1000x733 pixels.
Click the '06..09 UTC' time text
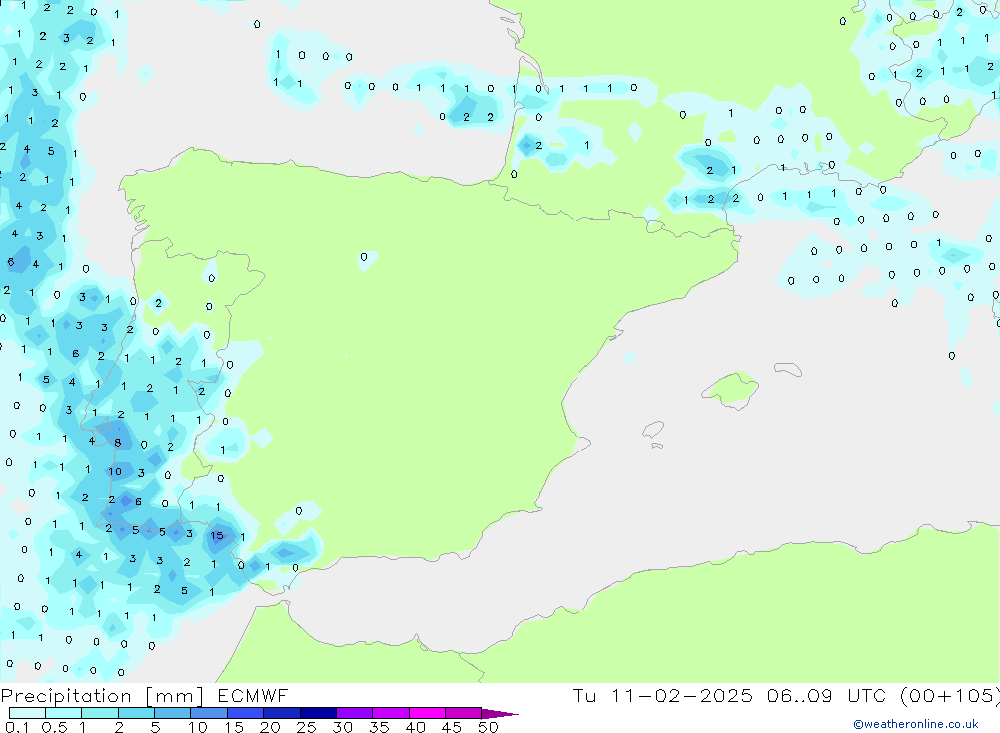pos(829,695)
